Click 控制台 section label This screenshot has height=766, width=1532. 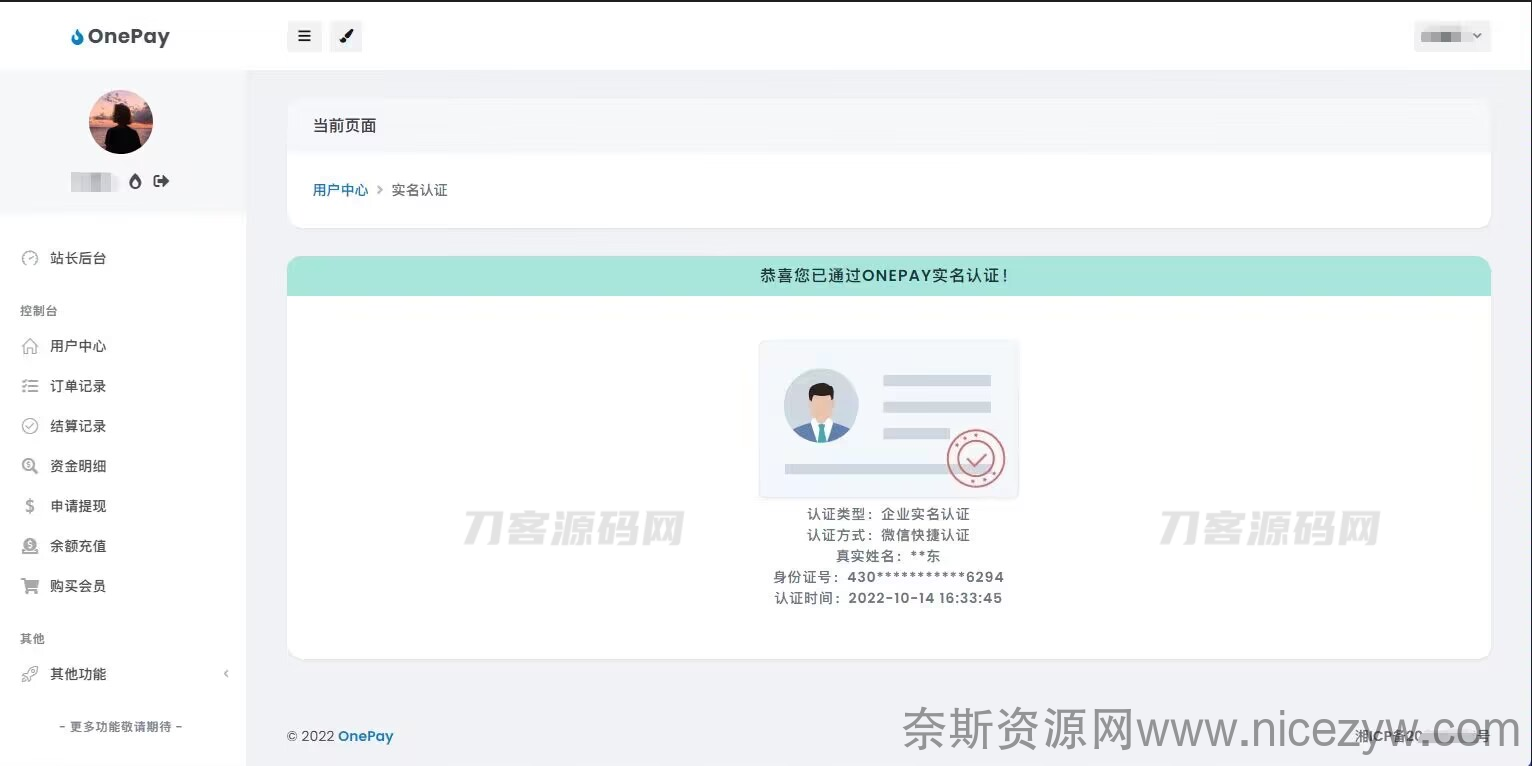point(38,311)
